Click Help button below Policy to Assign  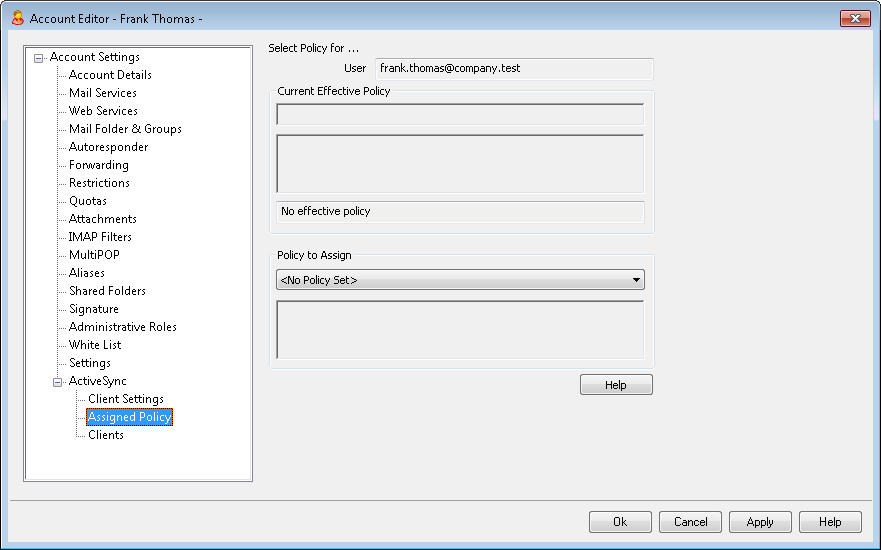pos(616,385)
